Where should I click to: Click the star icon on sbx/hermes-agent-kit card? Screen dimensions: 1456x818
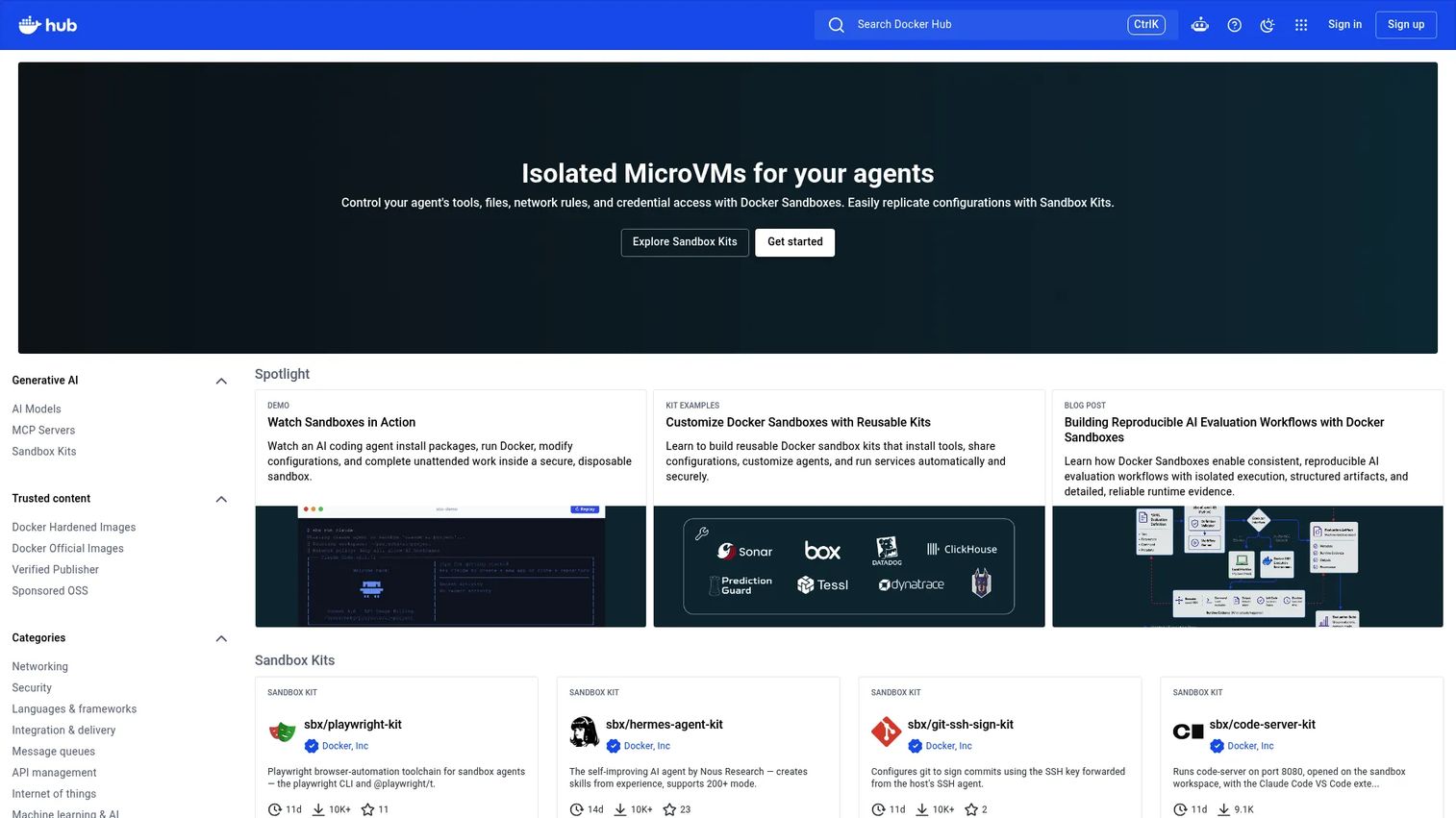669,809
